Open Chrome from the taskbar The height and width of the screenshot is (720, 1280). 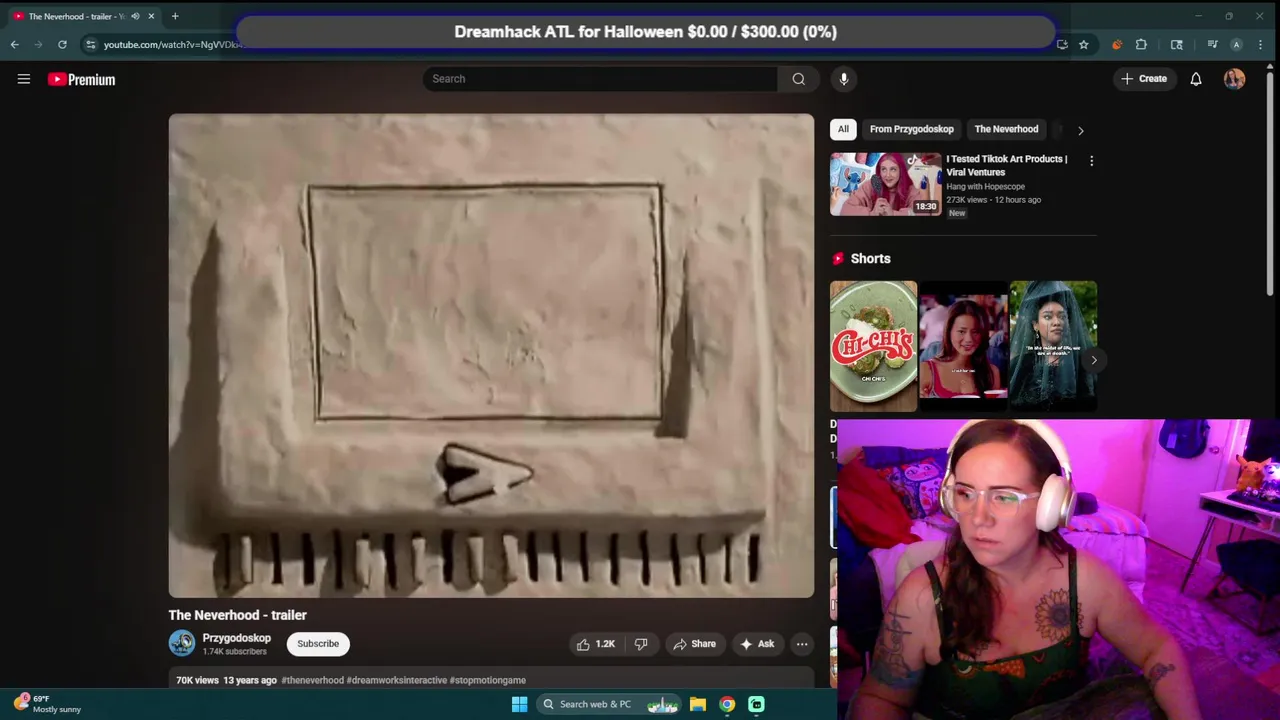[x=727, y=704]
